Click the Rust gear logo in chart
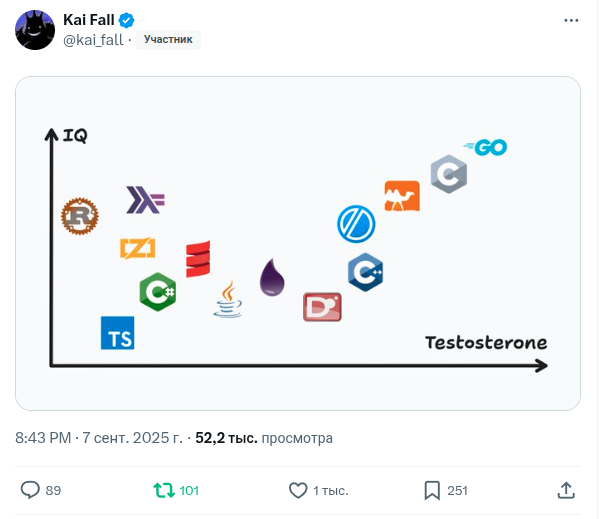The width and height of the screenshot is (606, 519). (x=80, y=216)
